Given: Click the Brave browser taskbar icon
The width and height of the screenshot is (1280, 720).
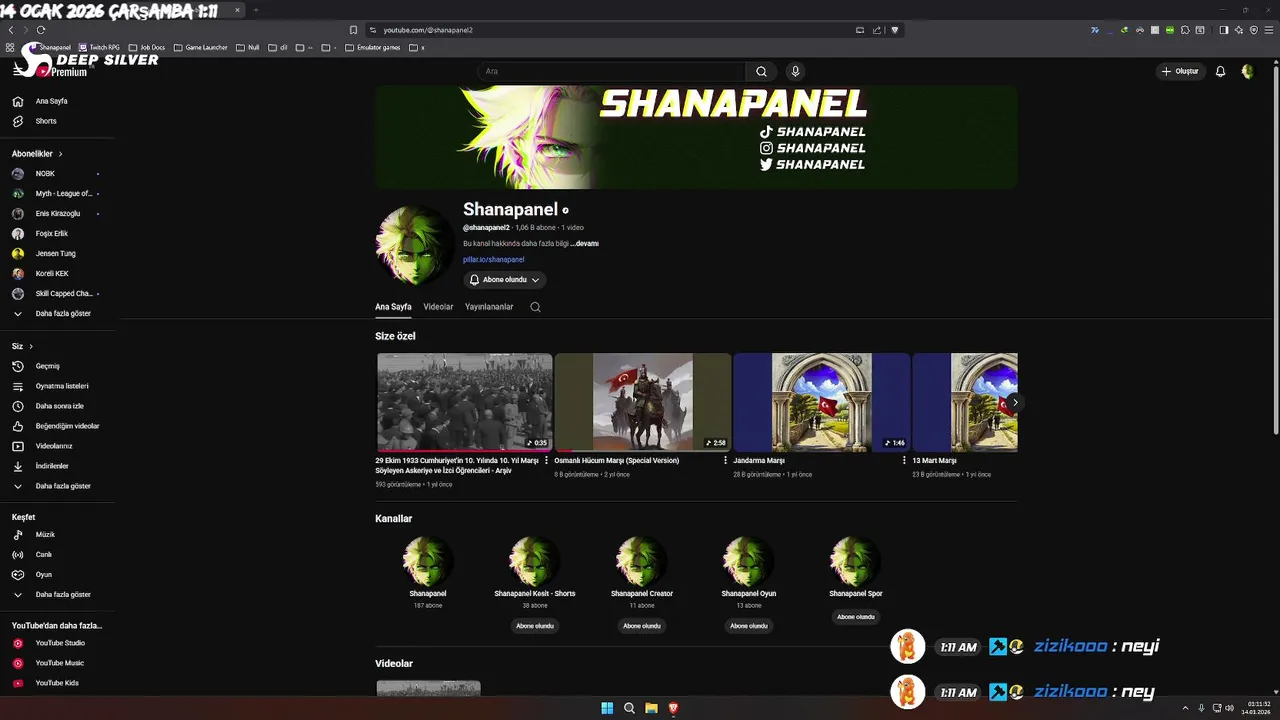Looking at the screenshot, I should (x=673, y=708).
